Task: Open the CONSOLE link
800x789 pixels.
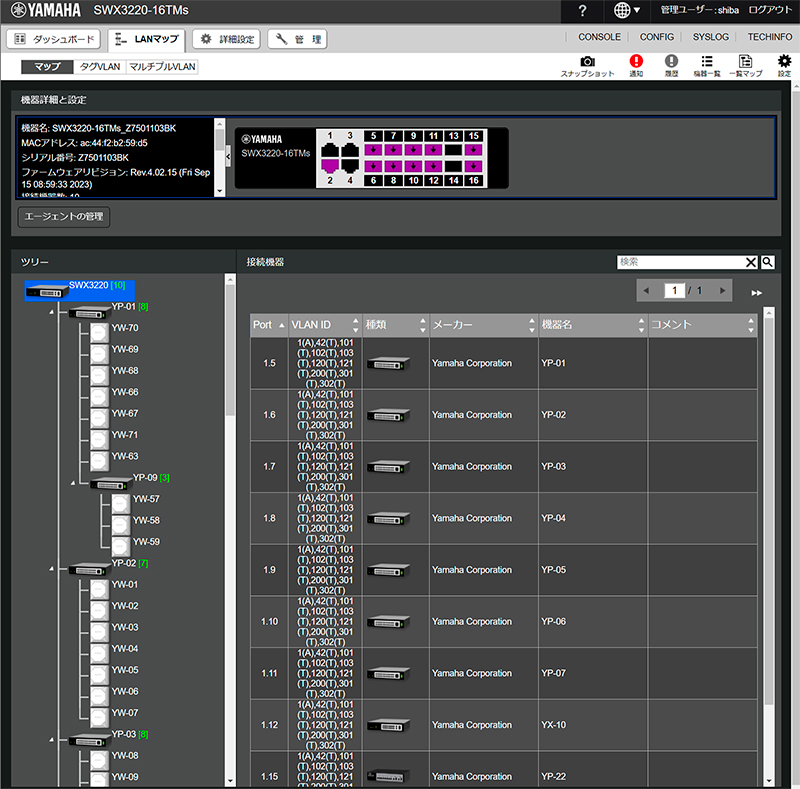Action: 599,37
